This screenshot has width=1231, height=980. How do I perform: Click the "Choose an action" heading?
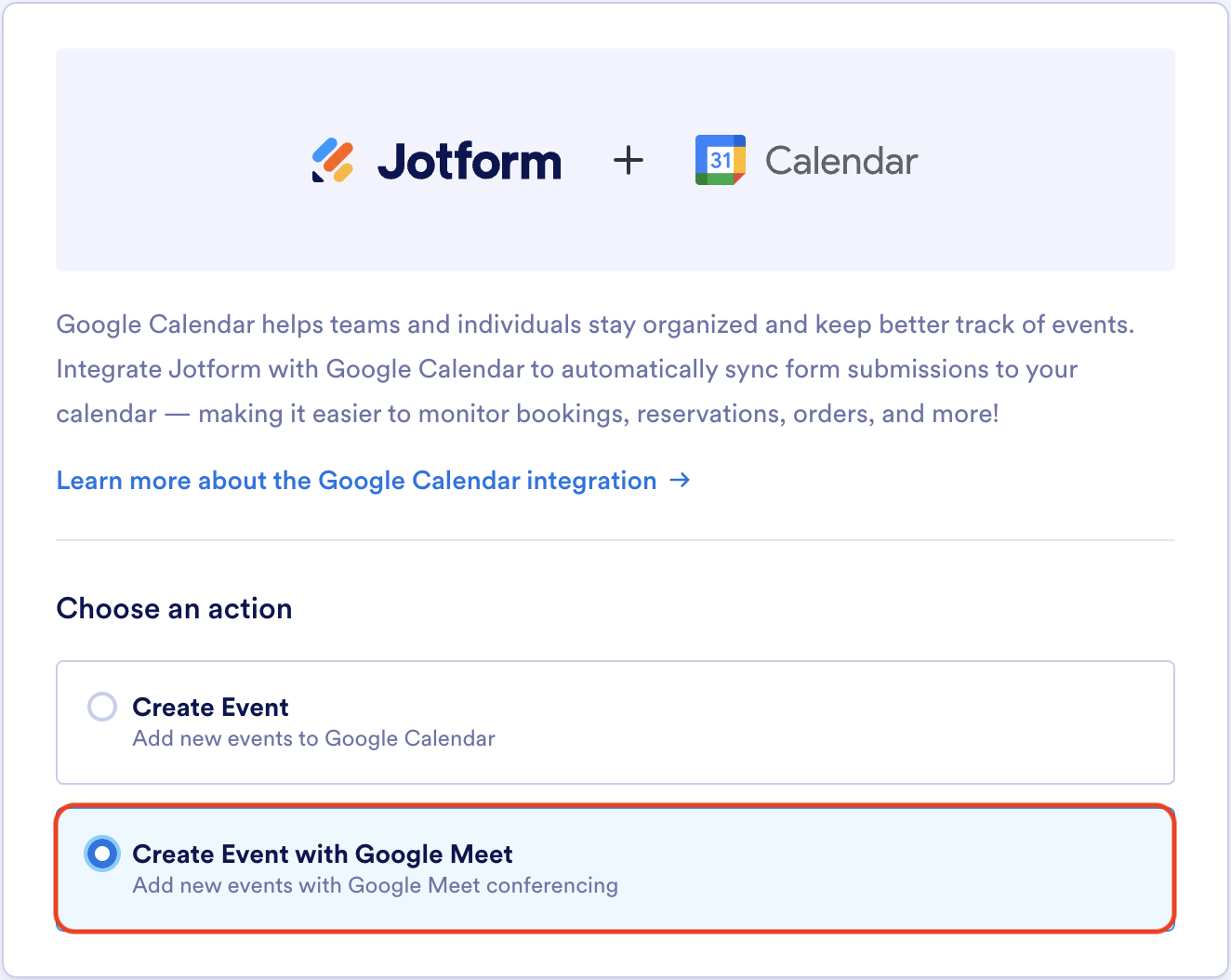[174, 609]
